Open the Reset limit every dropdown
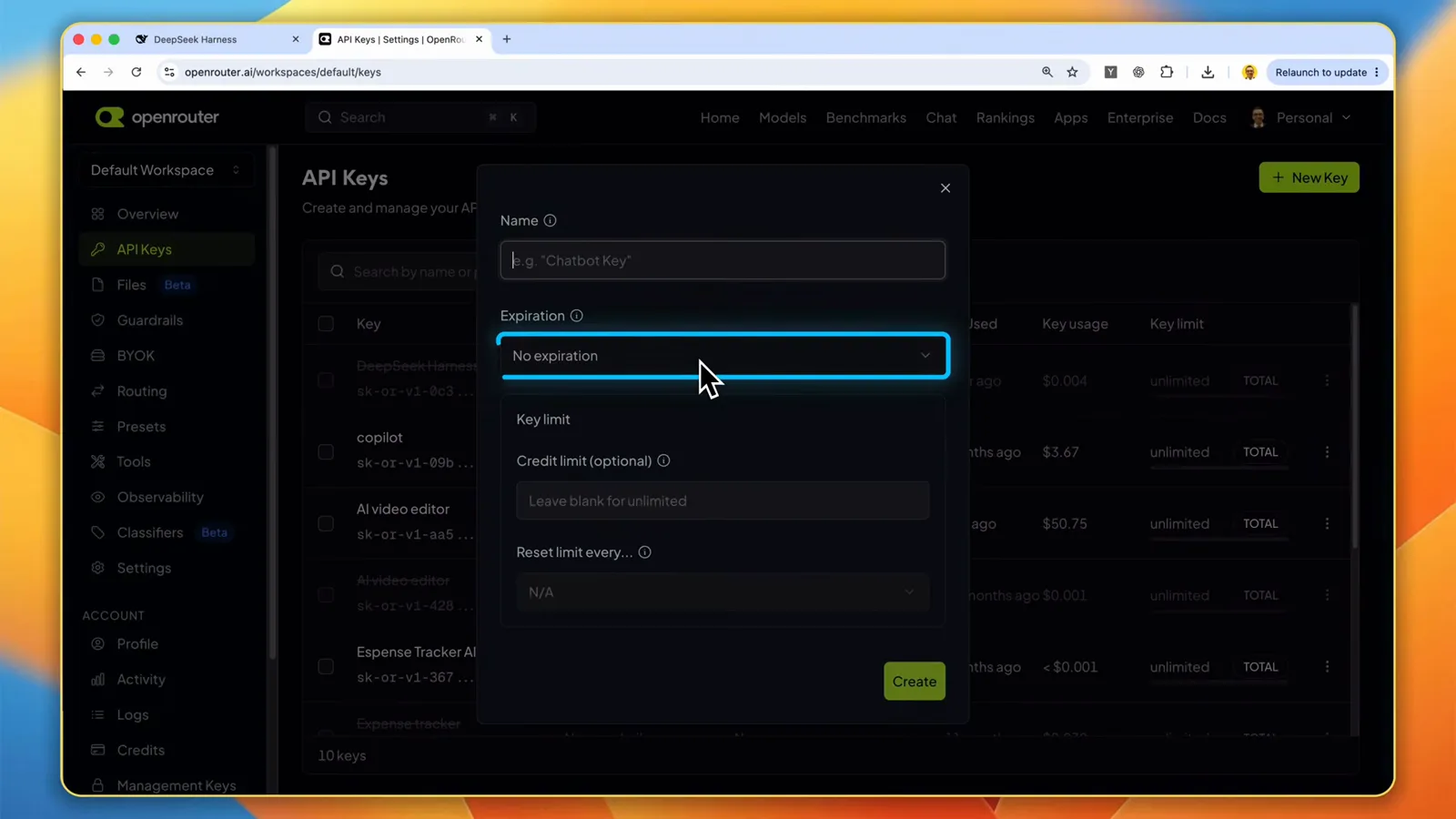 723,592
